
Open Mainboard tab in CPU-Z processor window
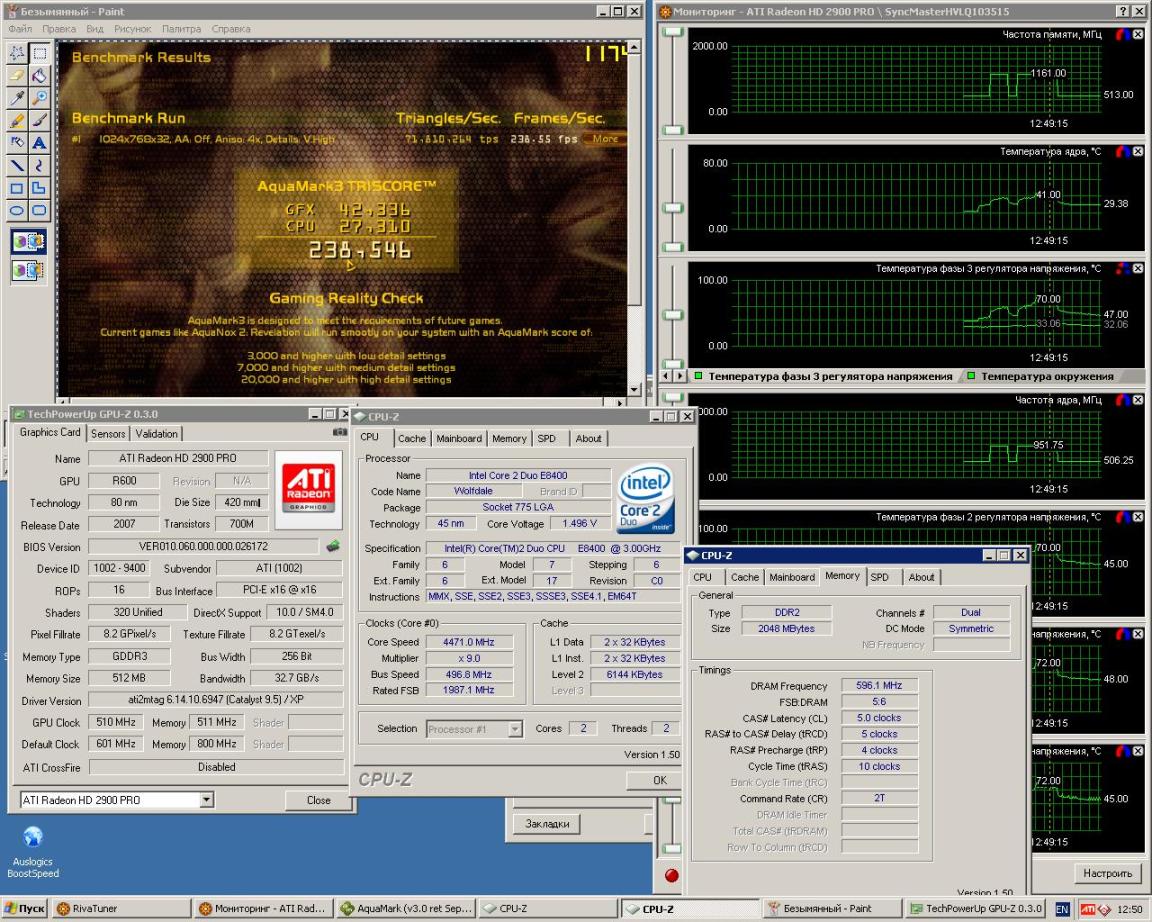click(459, 439)
